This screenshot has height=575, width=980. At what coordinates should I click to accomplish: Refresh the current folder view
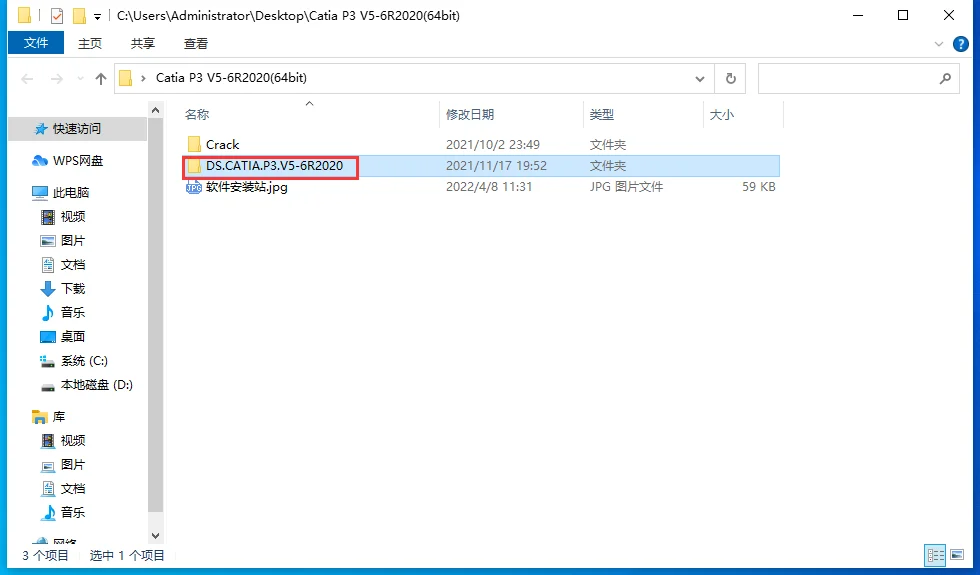(730, 78)
